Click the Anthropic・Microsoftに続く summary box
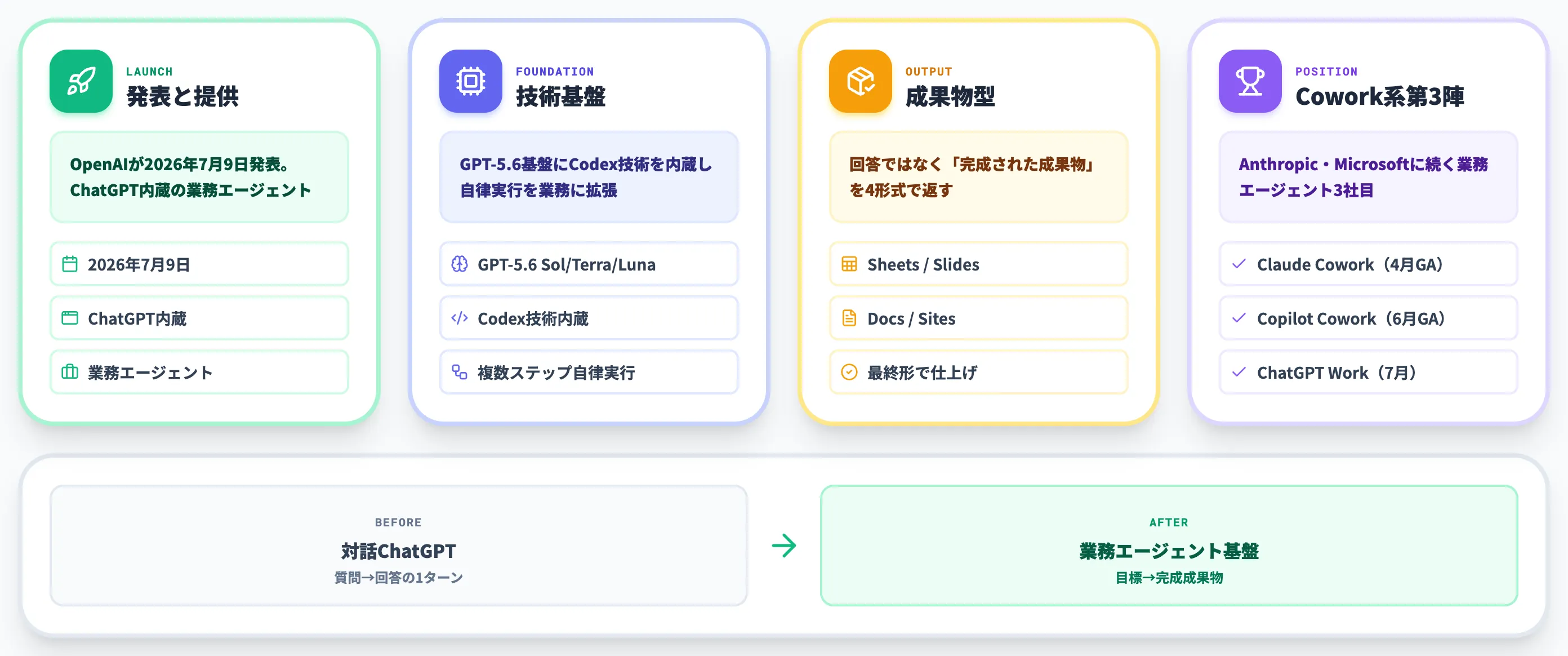The image size is (1568, 656). tap(1367, 178)
